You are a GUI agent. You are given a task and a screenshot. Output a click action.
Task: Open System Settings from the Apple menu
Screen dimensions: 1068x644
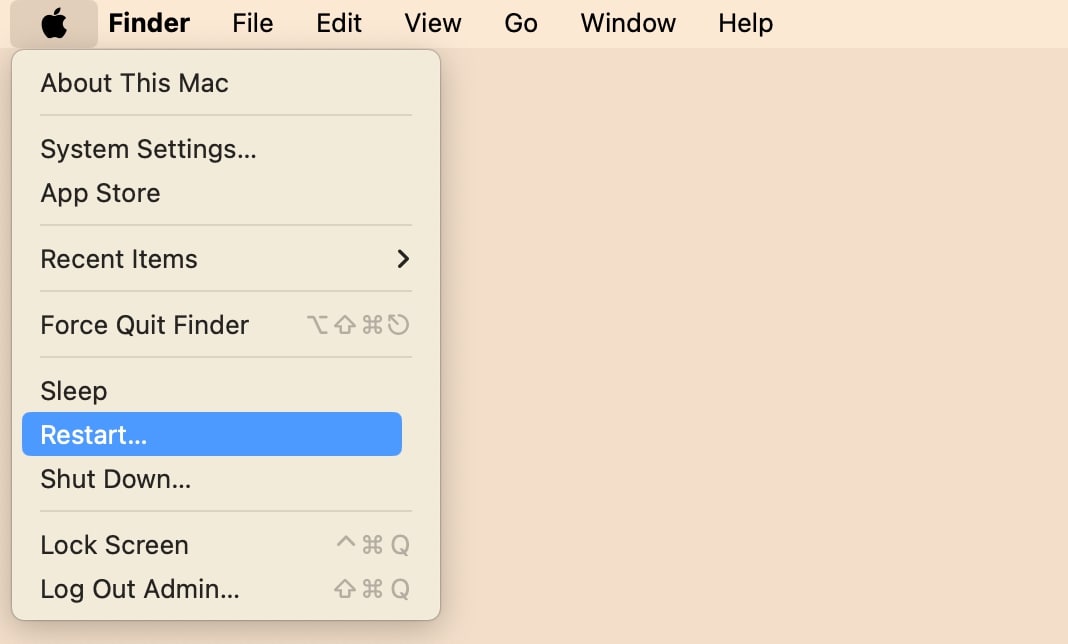click(147, 149)
